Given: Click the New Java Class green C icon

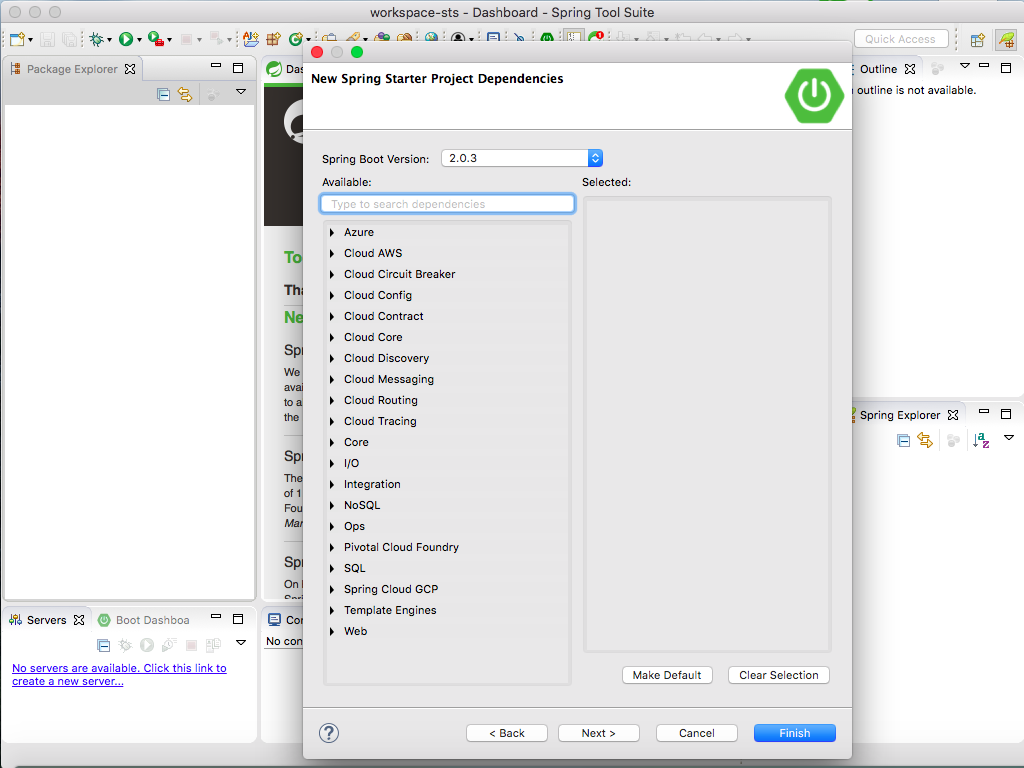Looking at the screenshot, I should tap(296, 39).
